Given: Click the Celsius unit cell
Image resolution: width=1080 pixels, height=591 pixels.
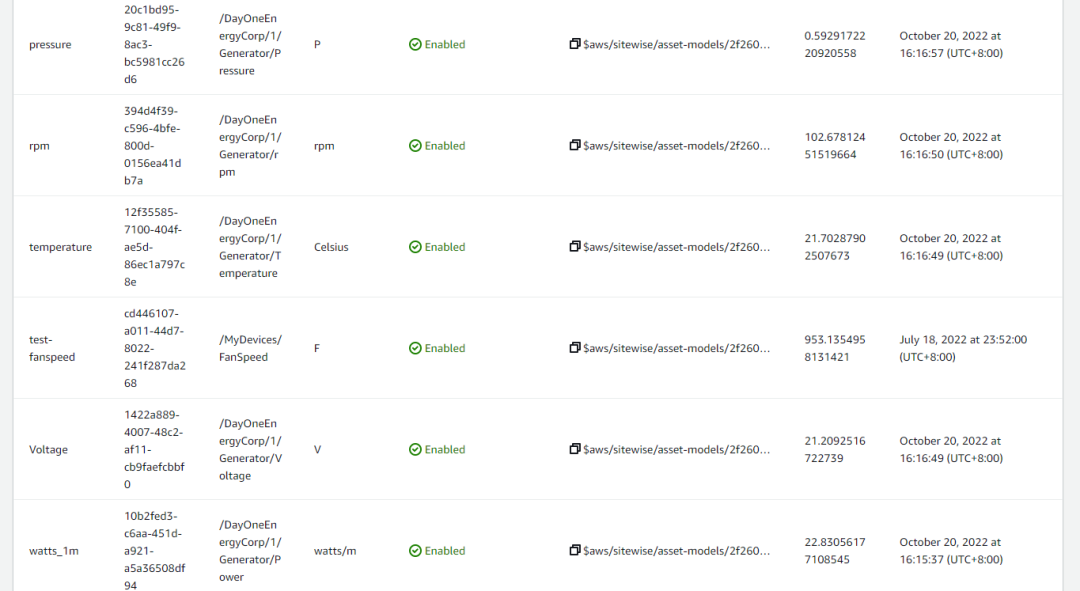Looking at the screenshot, I should [x=331, y=247].
